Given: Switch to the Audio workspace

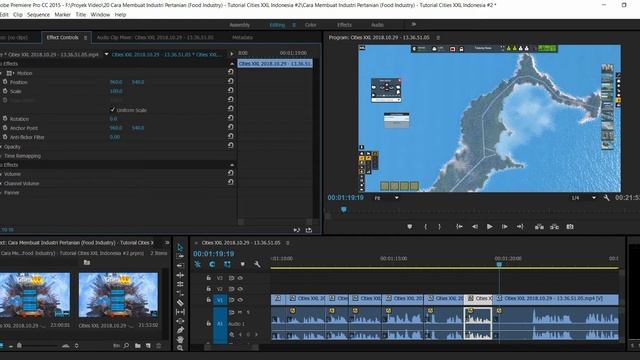Looking at the screenshot, I should (377, 25).
